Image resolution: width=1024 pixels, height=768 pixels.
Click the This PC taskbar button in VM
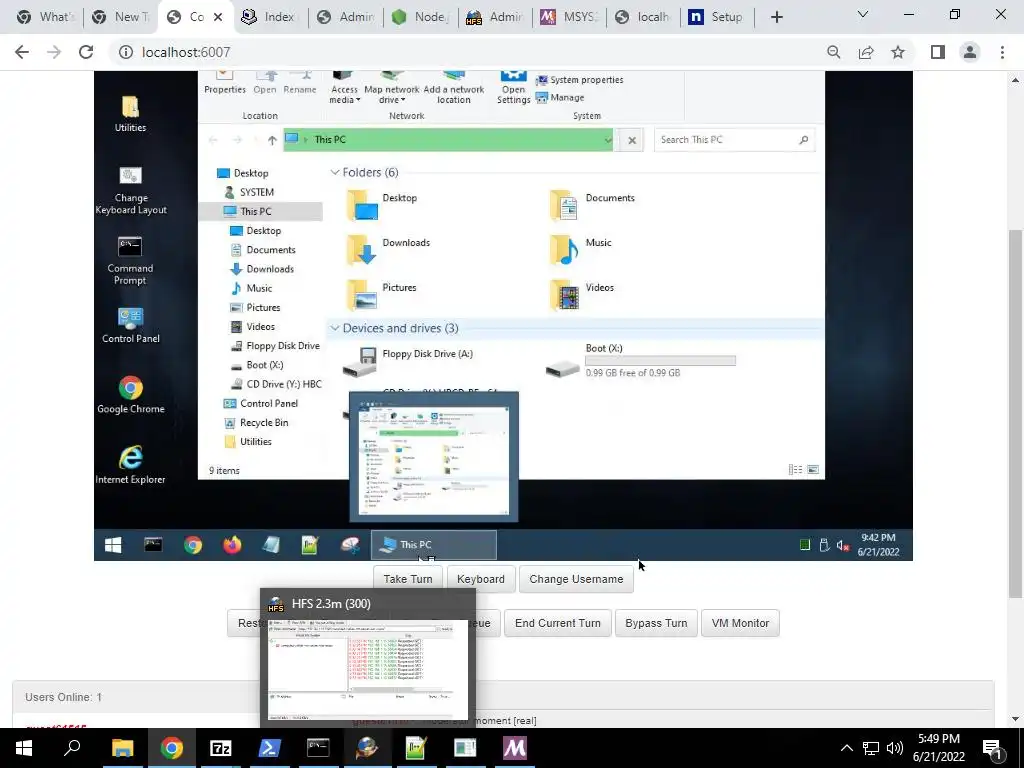434,545
